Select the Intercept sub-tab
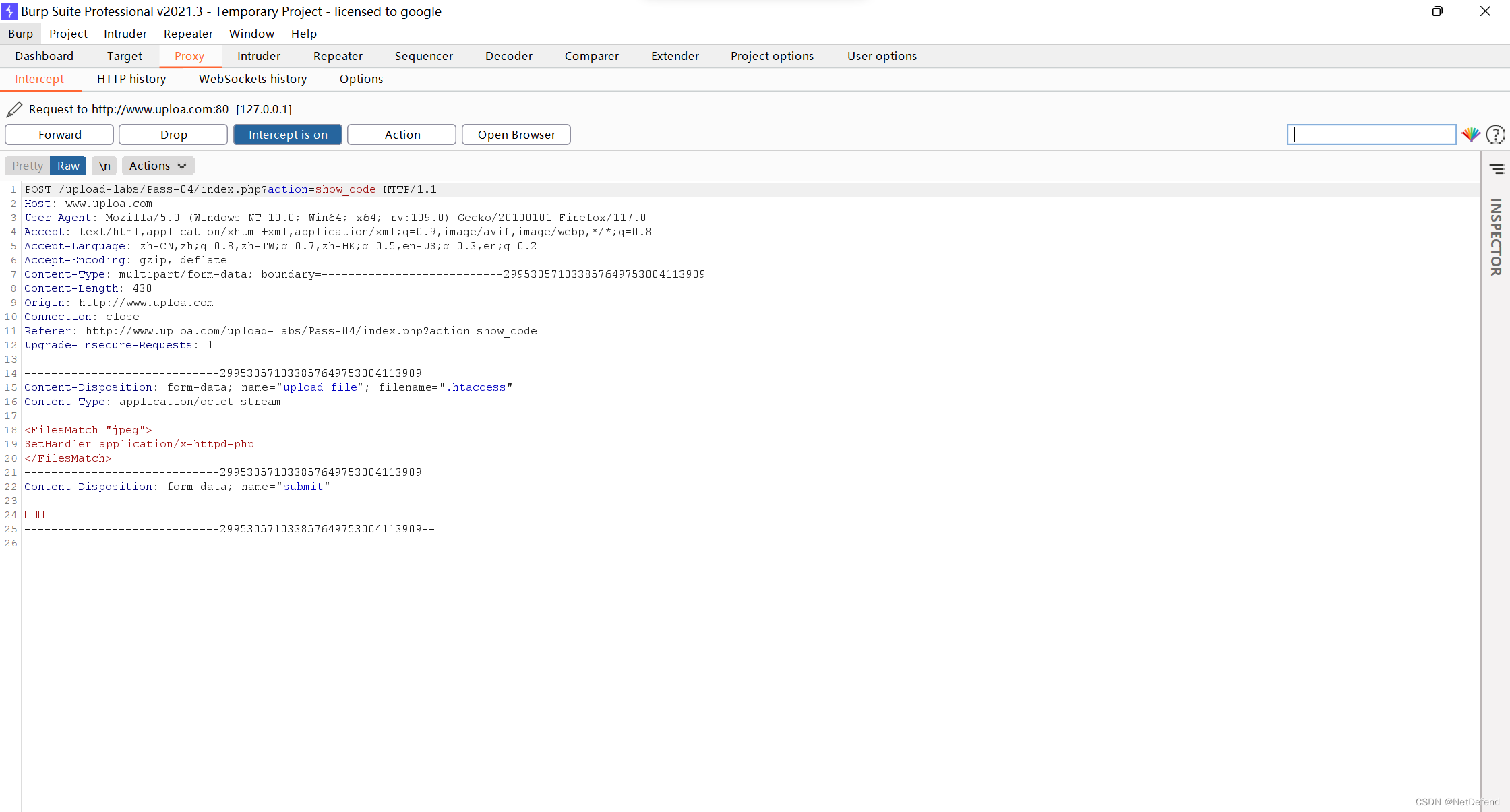This screenshot has height=812, width=1510. (40, 79)
